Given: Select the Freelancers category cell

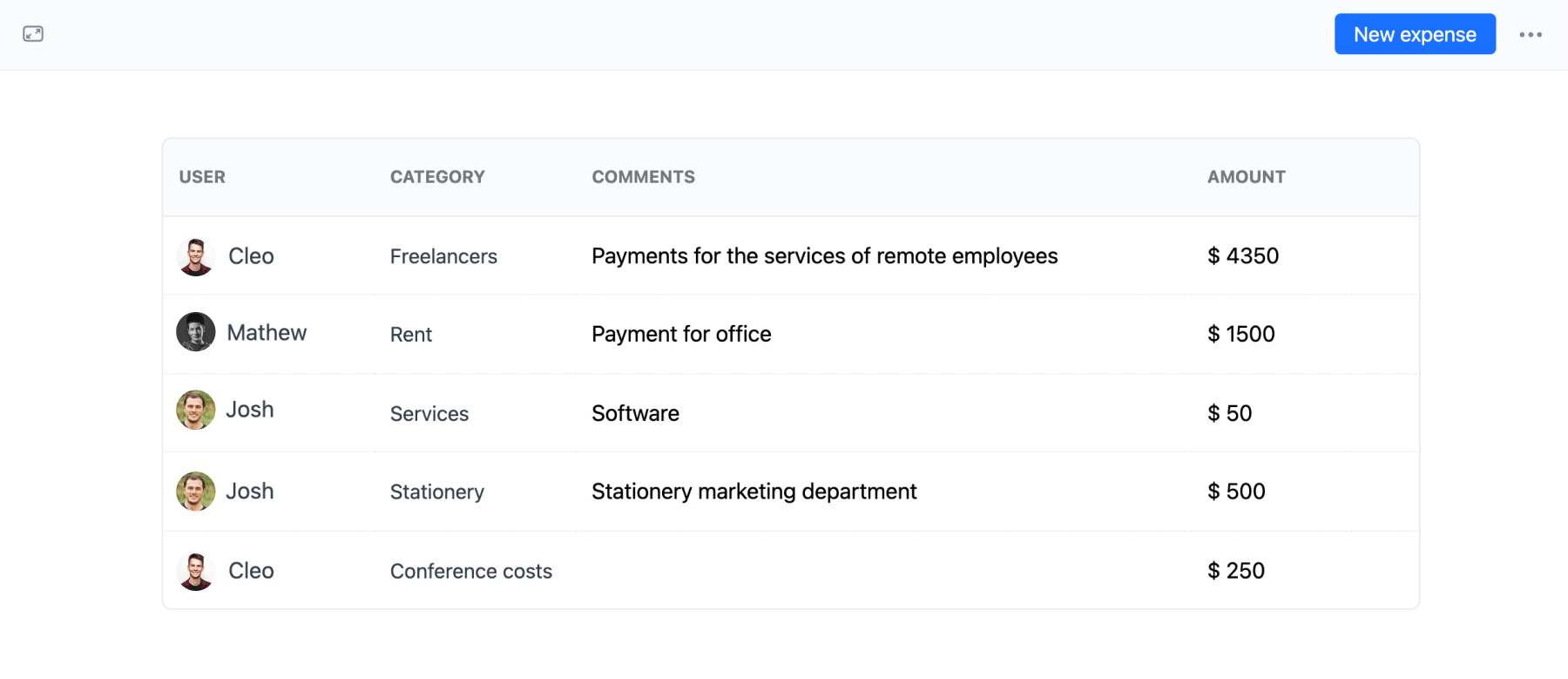Looking at the screenshot, I should tap(443, 256).
